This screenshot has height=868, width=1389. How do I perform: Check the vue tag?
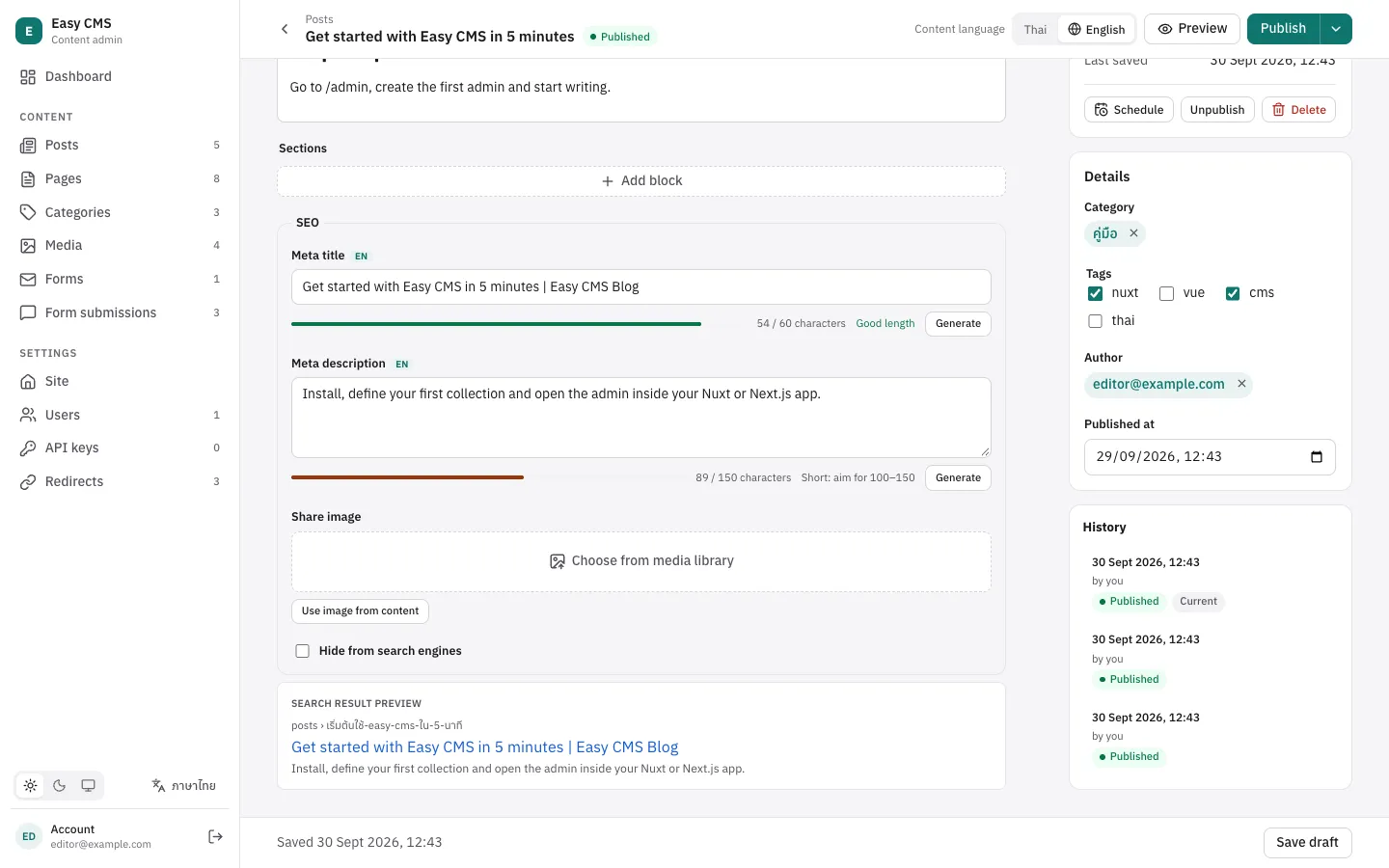1166,293
